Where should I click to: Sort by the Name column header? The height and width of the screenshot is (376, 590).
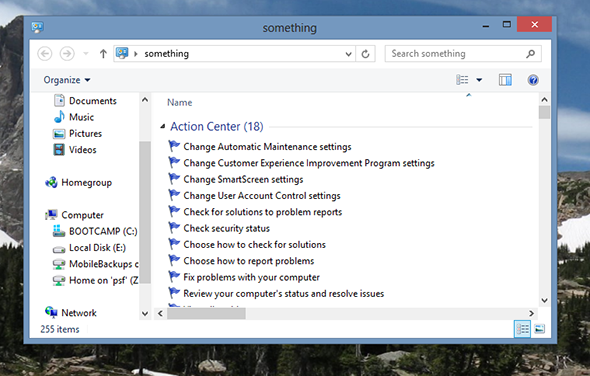click(x=179, y=102)
